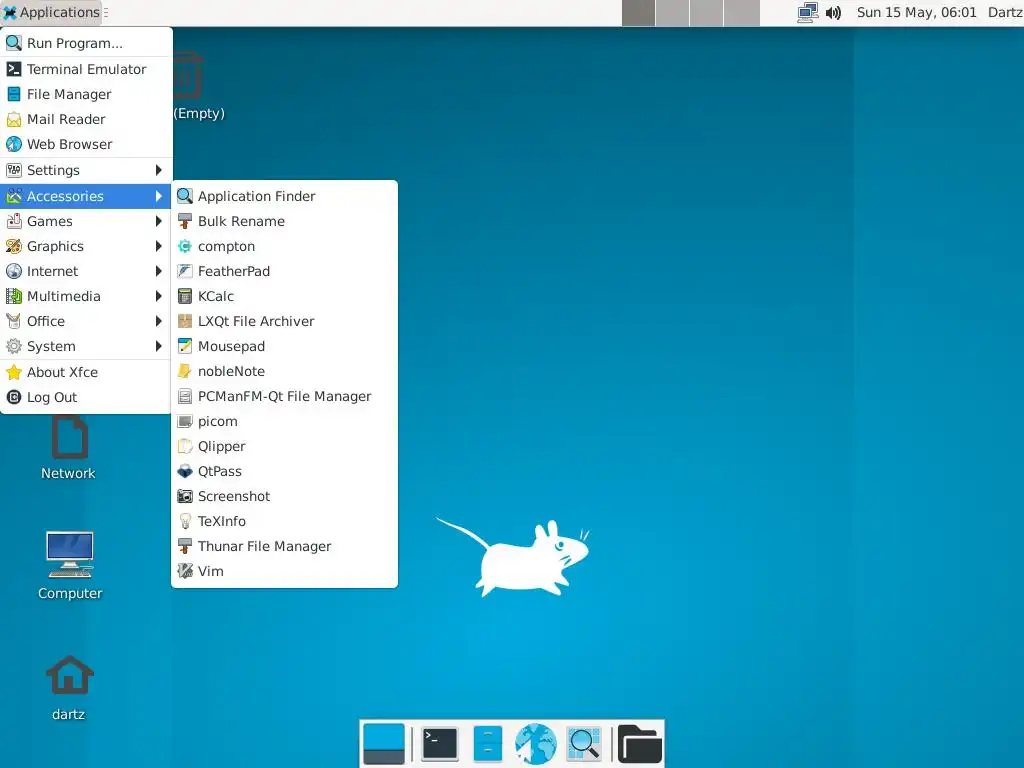1024x768 pixels.
Task: Click the Show Desktop dock icon
Action: (x=384, y=744)
